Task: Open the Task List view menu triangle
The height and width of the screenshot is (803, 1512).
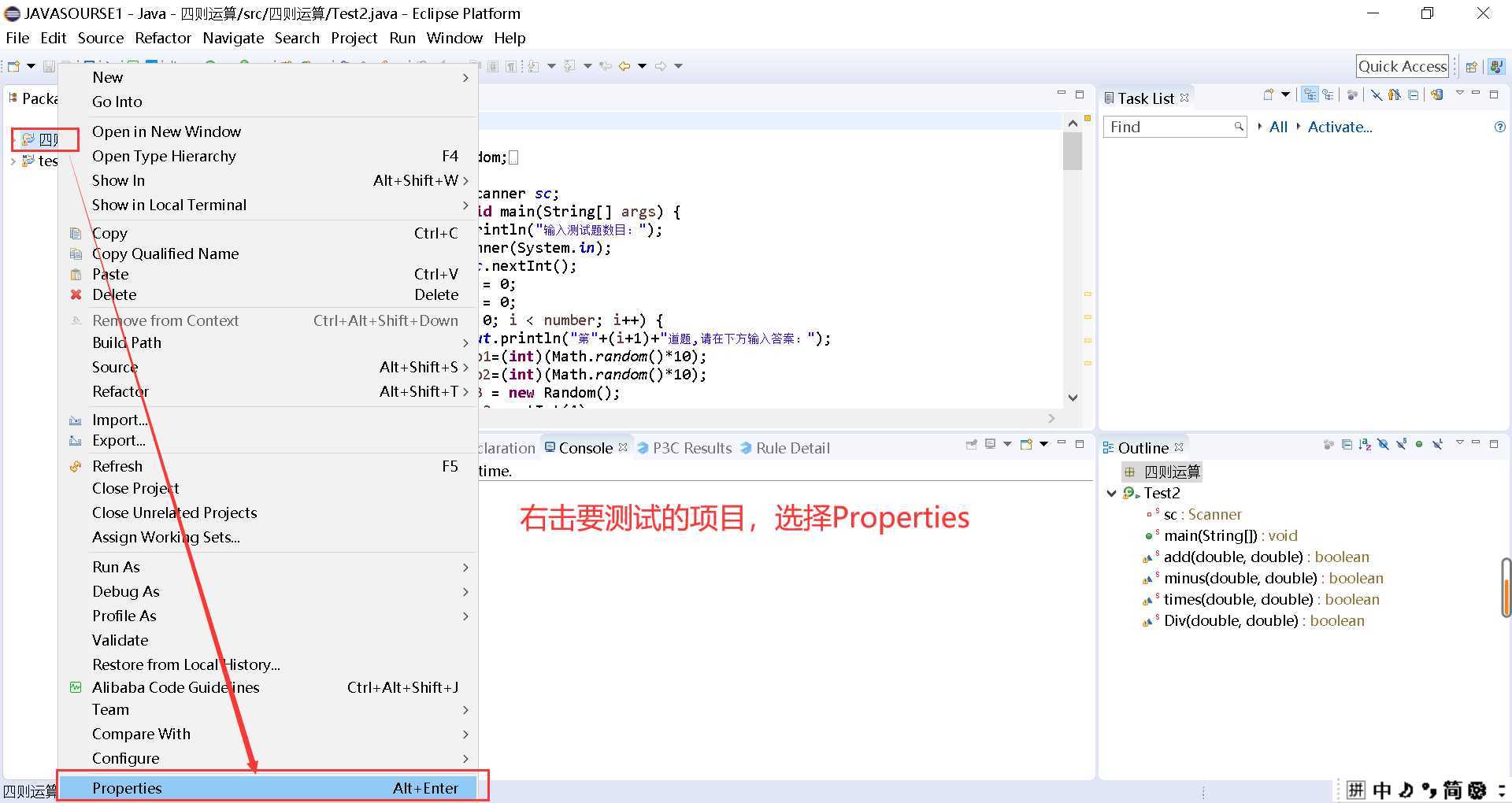Action: [1459, 93]
